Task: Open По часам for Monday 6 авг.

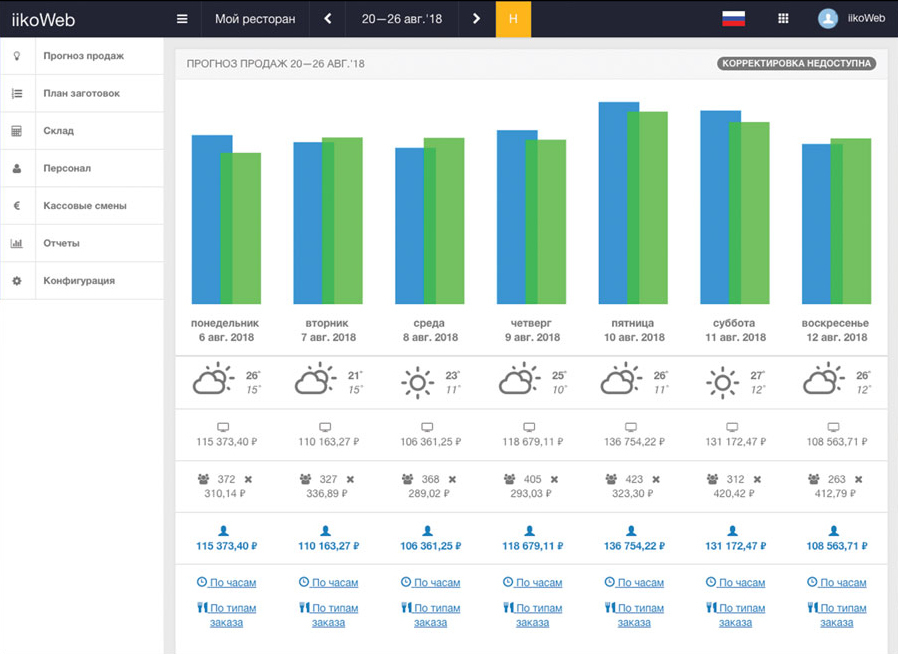Action: coord(226,582)
